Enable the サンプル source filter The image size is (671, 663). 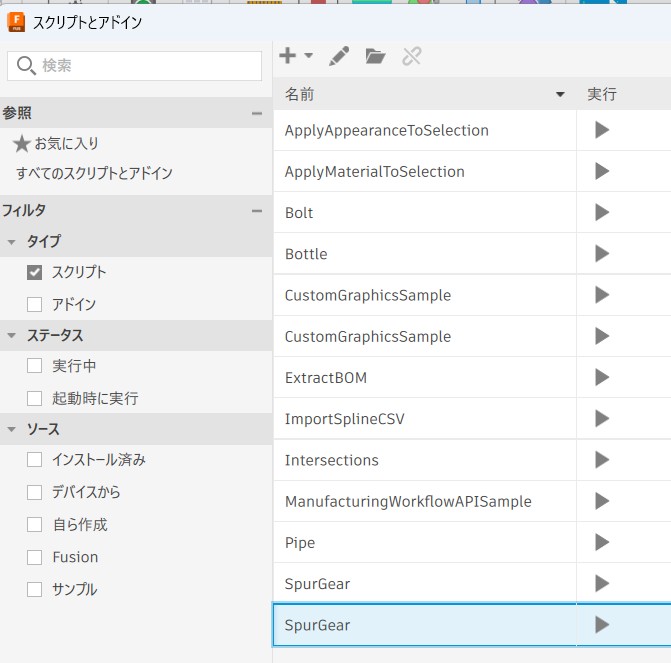click(x=34, y=589)
